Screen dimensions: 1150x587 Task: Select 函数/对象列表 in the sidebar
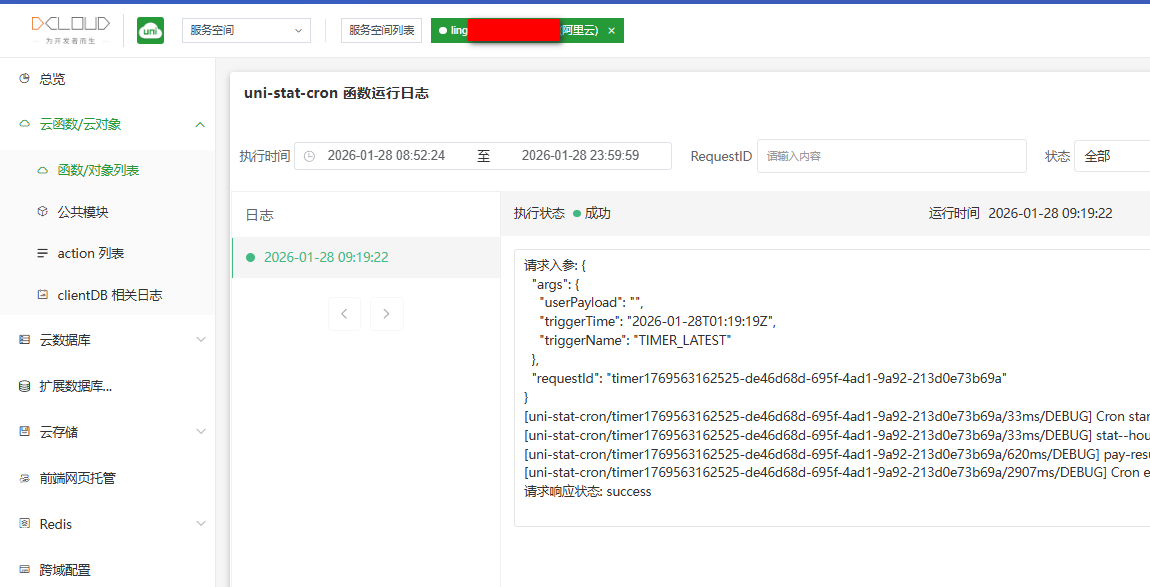tap(98, 171)
